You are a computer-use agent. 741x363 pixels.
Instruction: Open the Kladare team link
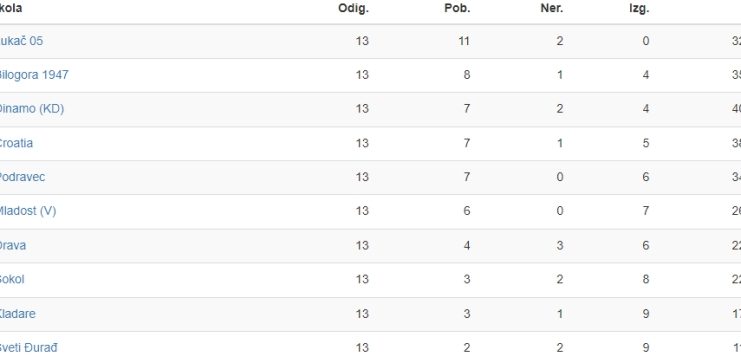coord(17,314)
